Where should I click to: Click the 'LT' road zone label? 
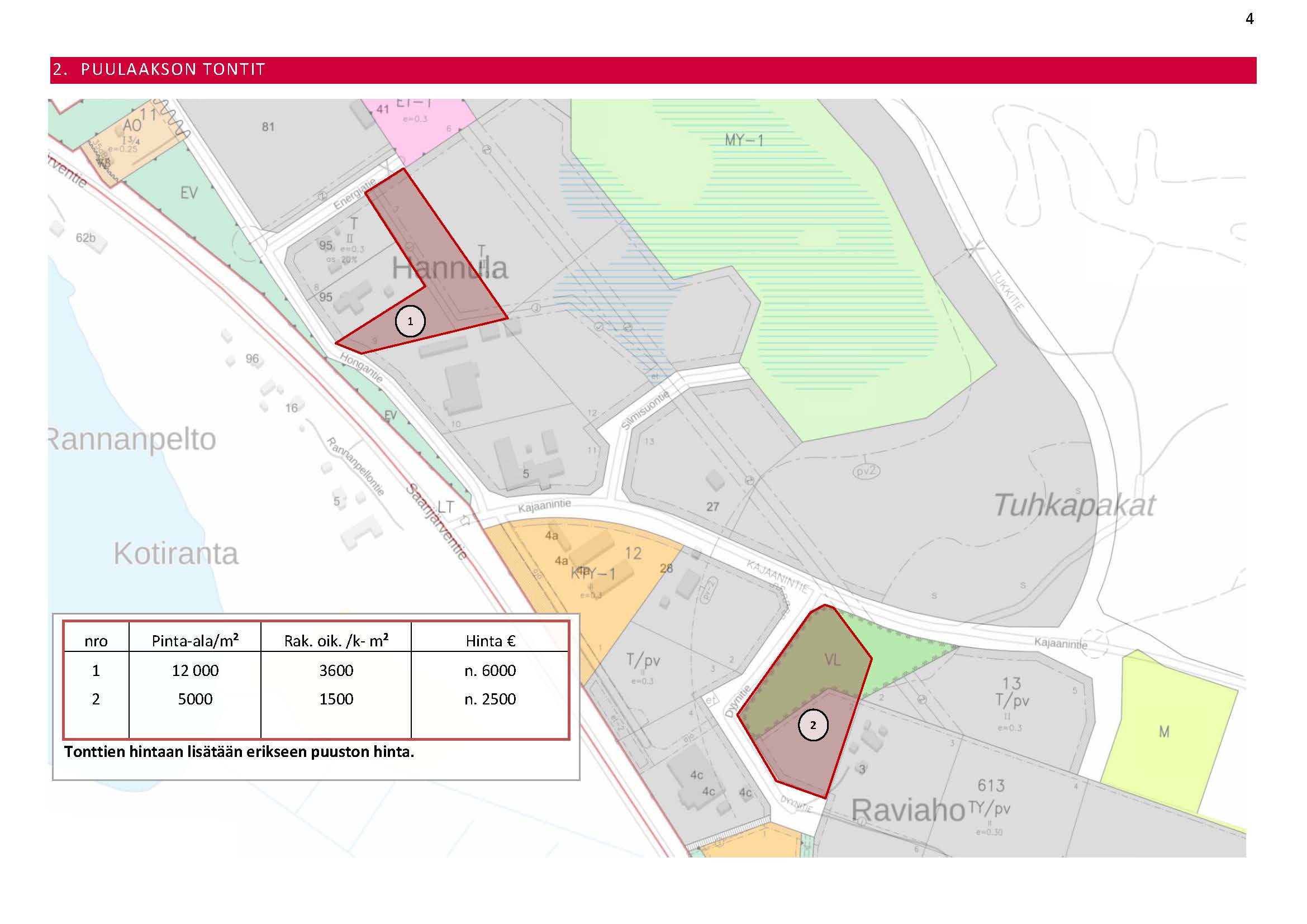[446, 506]
